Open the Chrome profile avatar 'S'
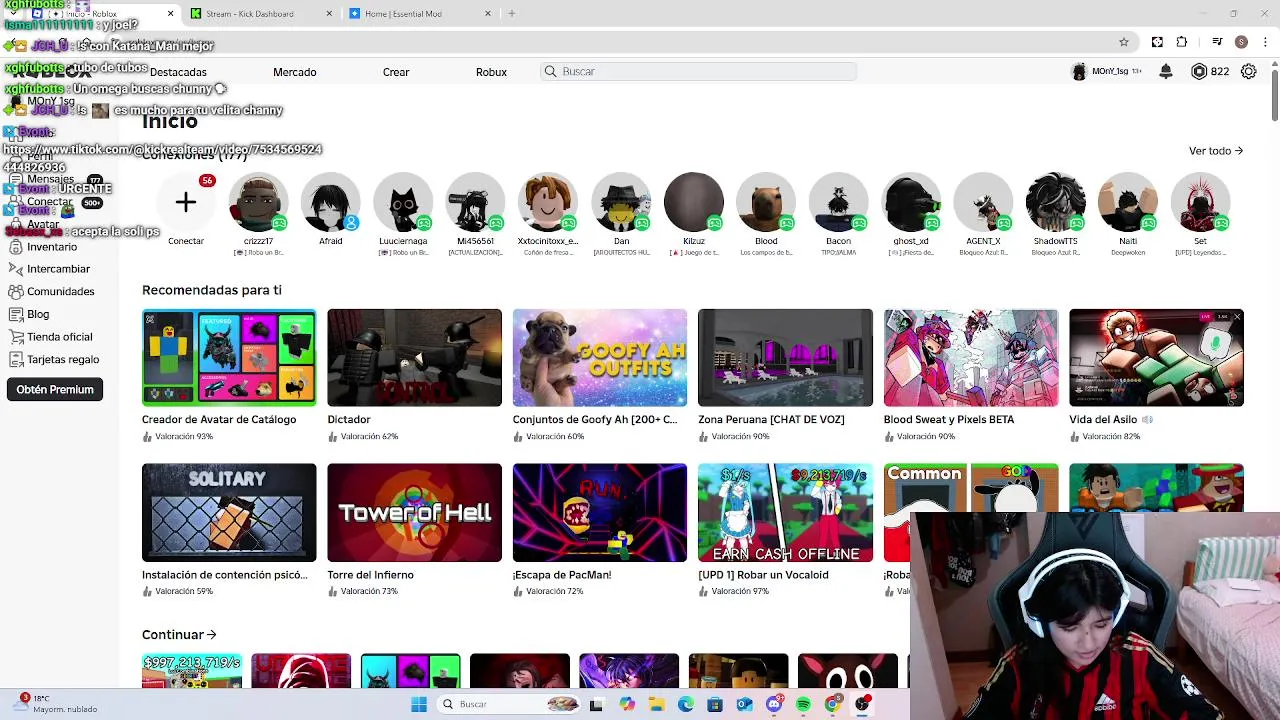The height and width of the screenshot is (720, 1280). (1241, 42)
